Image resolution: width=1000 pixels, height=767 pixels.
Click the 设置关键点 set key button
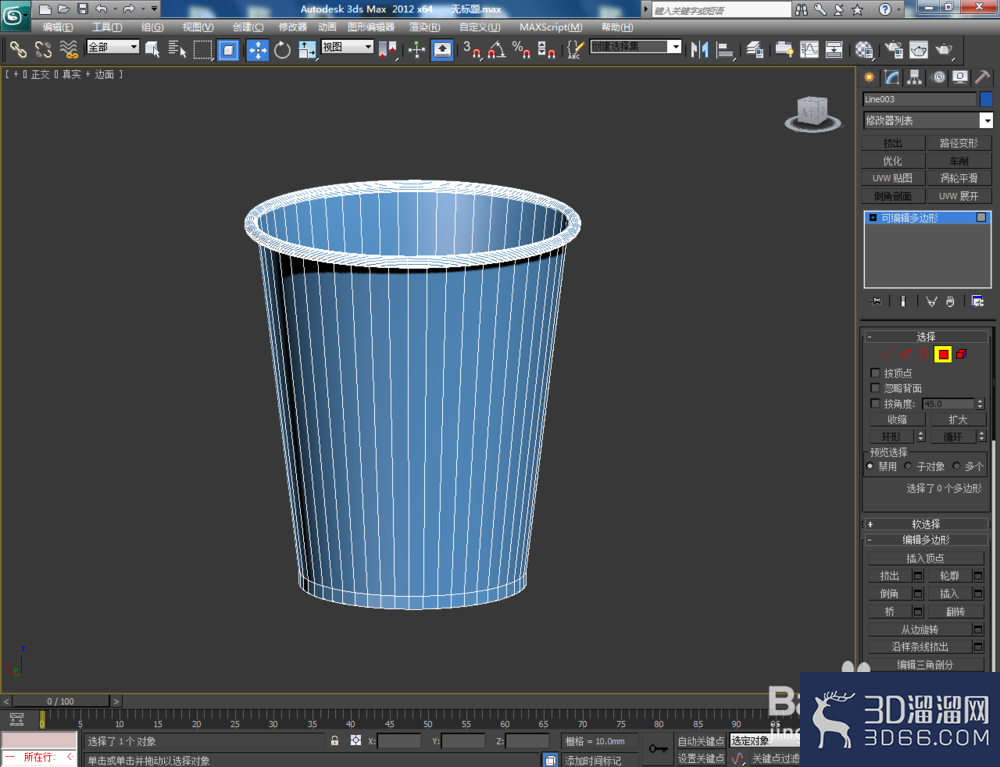tap(700, 757)
